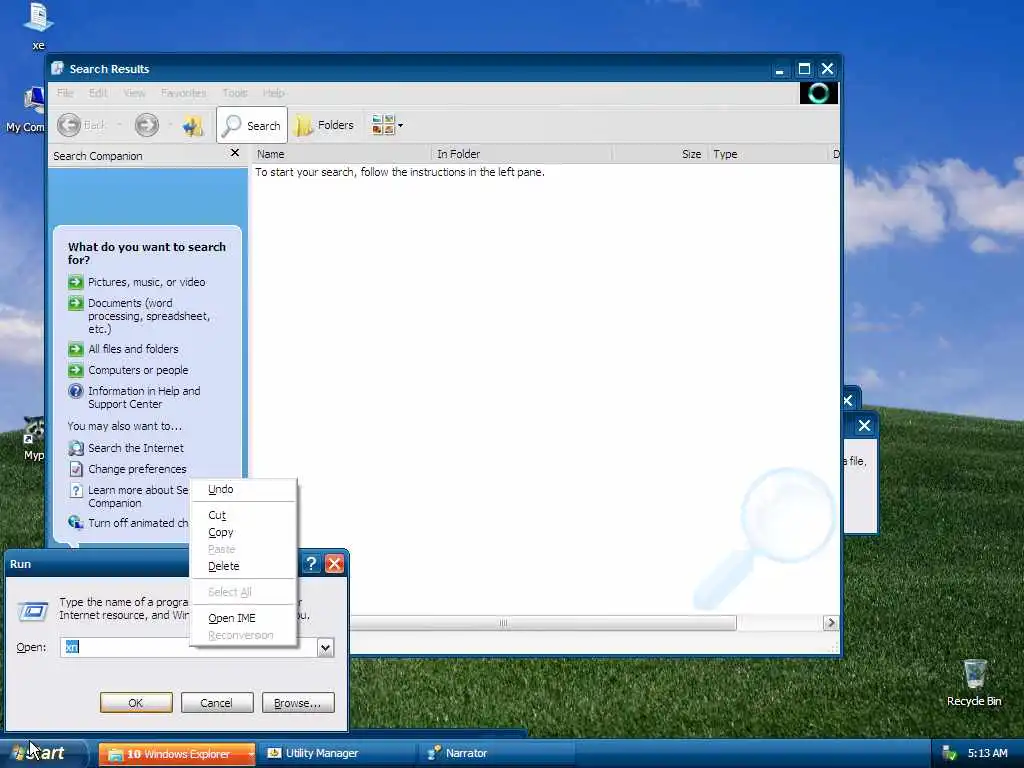Choose All files and folders
The height and width of the screenshot is (768, 1024).
(133, 349)
